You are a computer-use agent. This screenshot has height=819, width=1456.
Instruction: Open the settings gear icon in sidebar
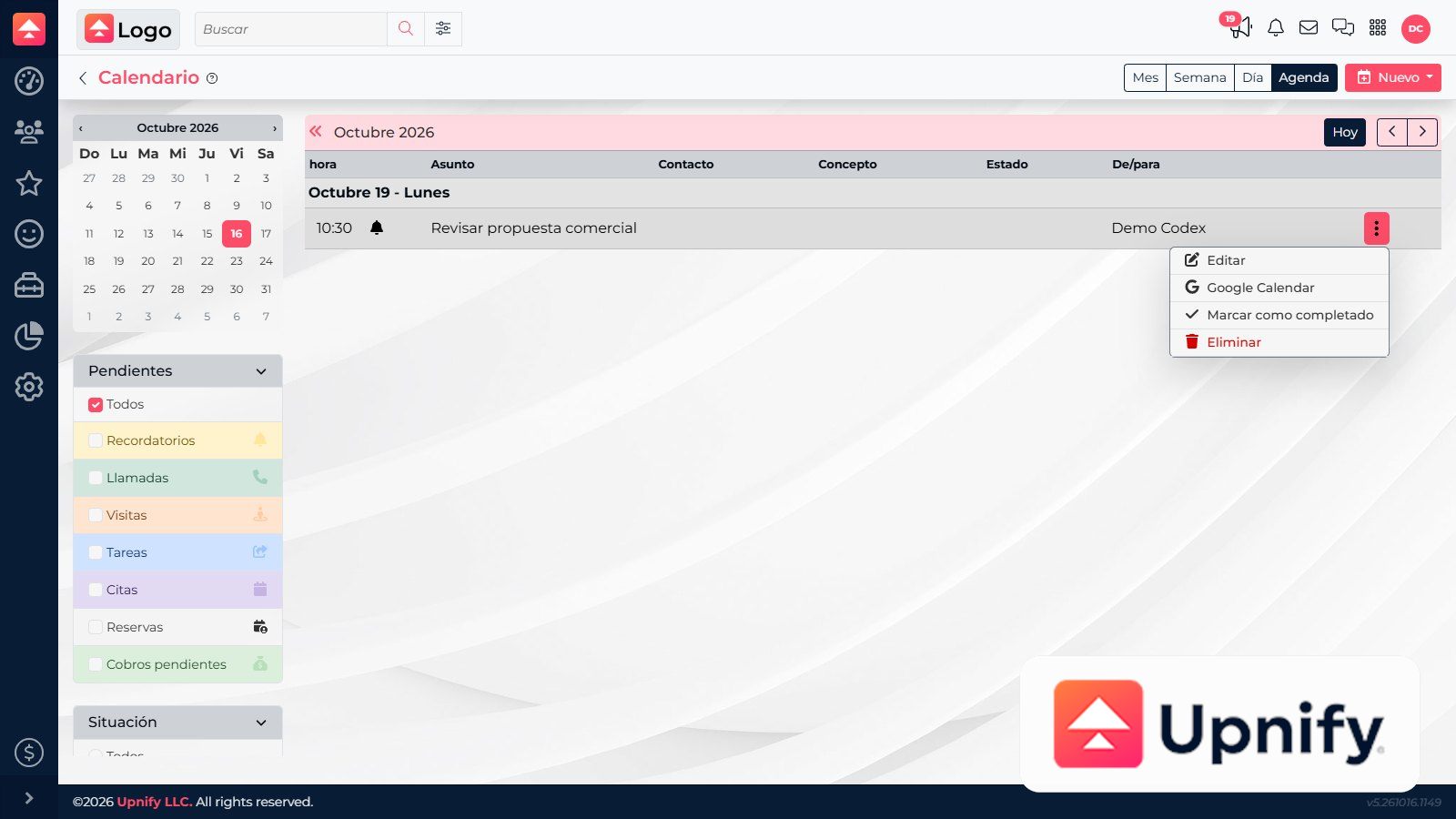[x=29, y=387]
